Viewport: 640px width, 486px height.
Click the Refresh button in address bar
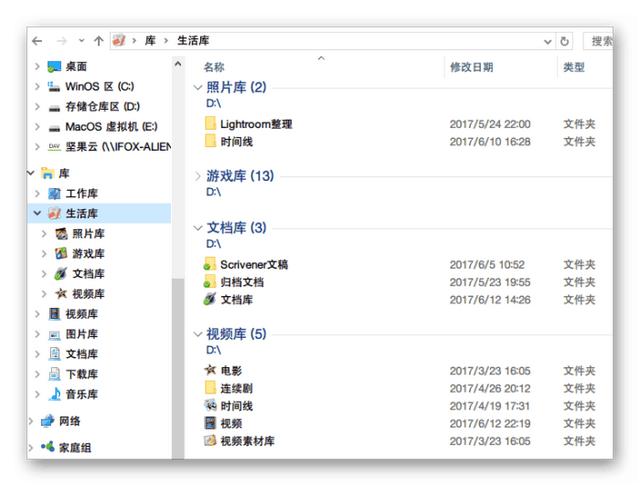click(x=565, y=41)
